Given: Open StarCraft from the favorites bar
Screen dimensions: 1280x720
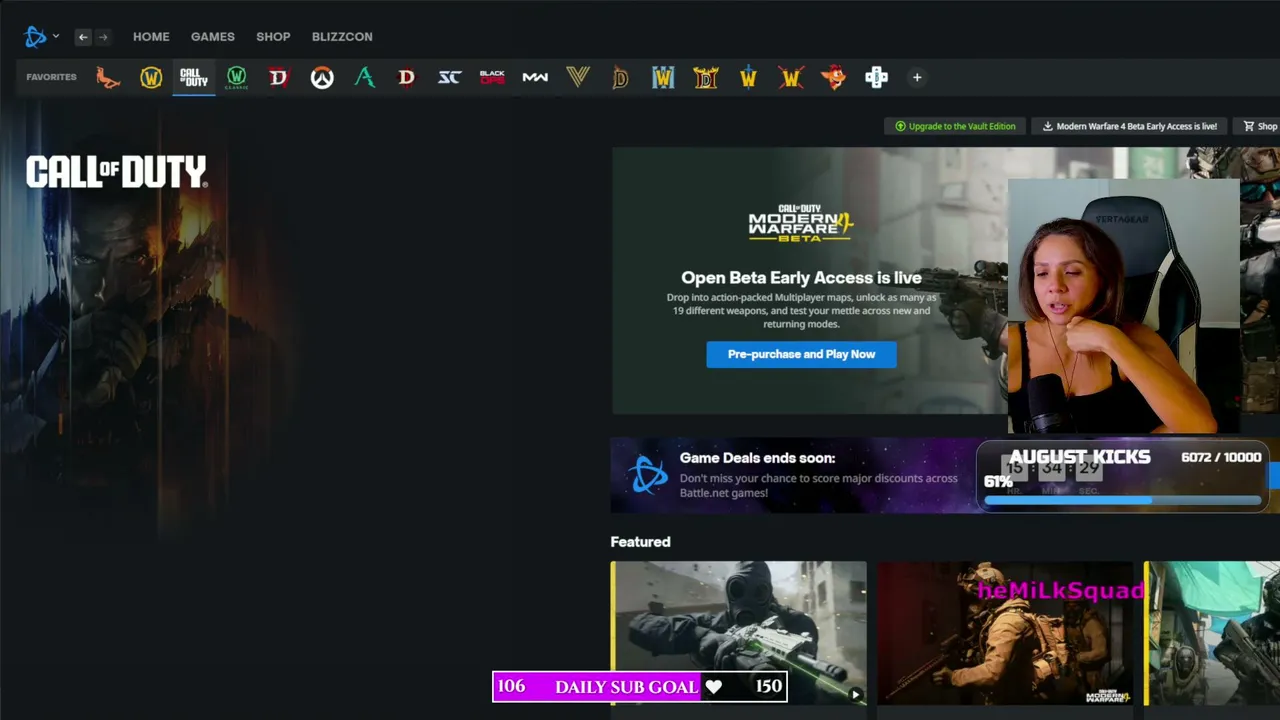Looking at the screenshot, I should [449, 77].
